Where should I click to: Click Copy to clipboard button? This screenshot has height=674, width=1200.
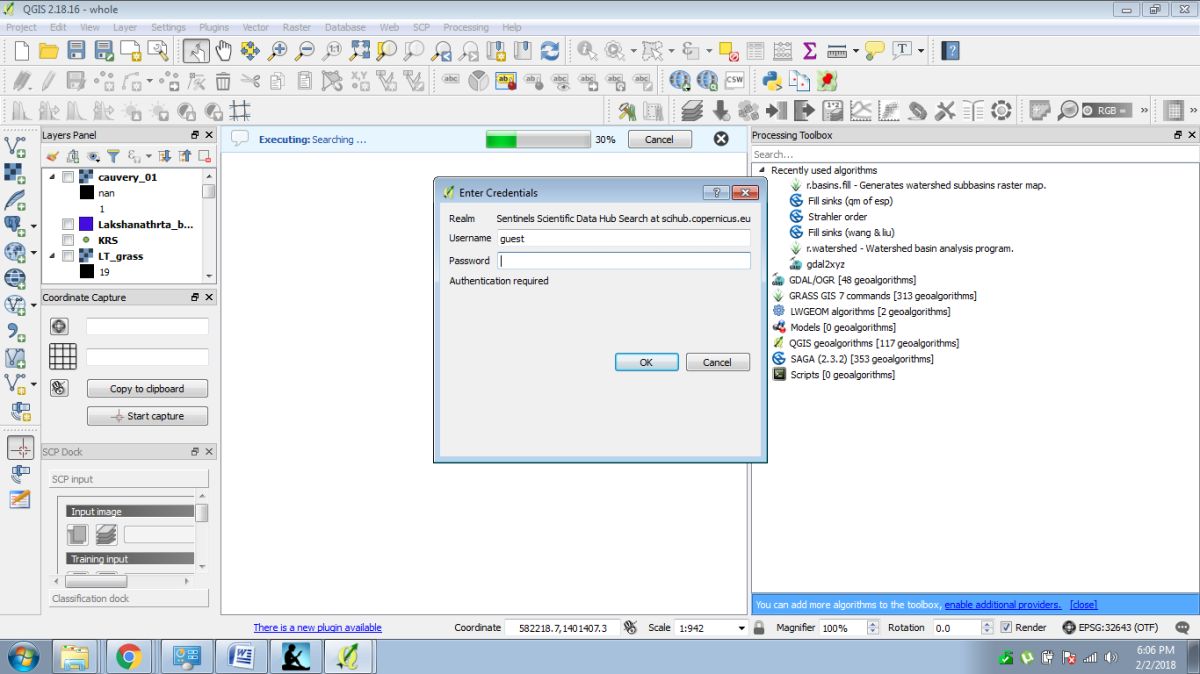147,388
